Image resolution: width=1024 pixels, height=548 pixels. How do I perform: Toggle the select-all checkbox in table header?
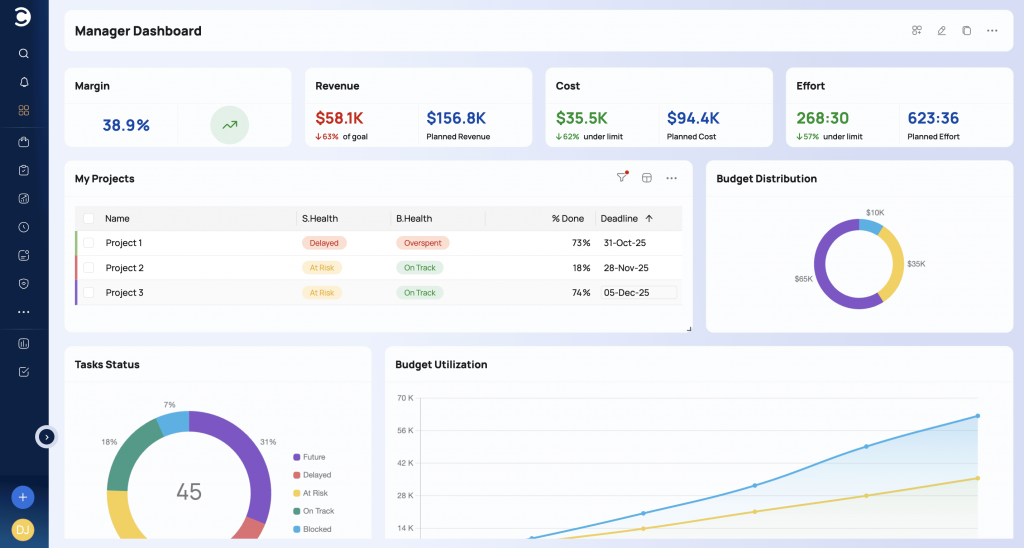point(88,218)
